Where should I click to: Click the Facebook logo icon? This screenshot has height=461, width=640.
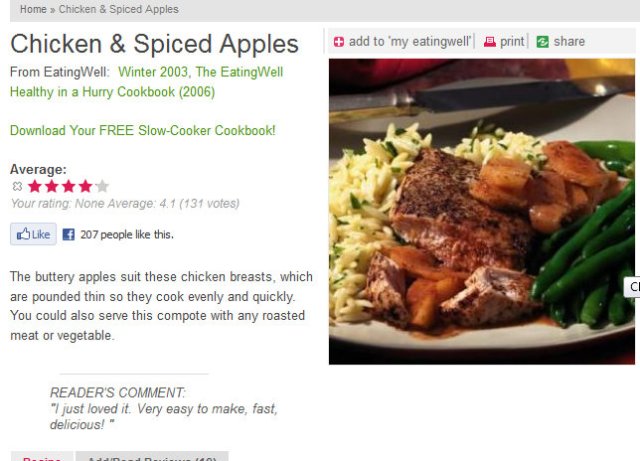pos(69,234)
